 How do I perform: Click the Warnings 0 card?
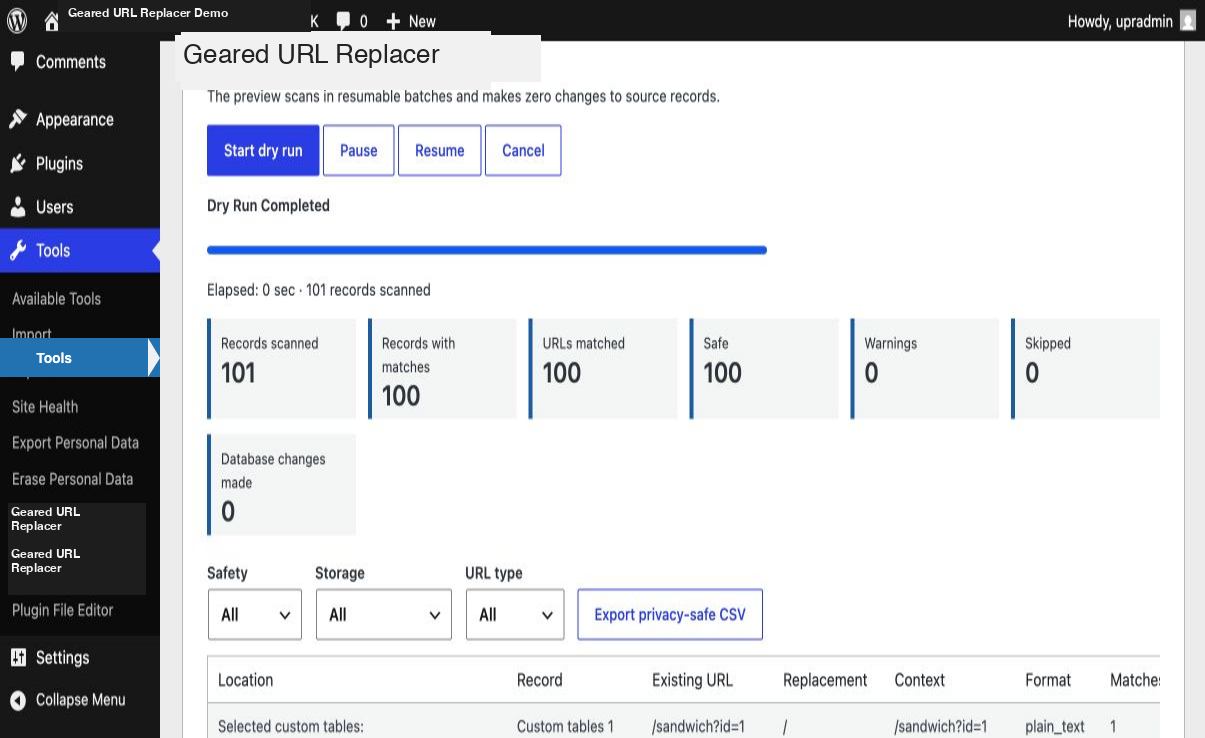pyautogui.click(x=925, y=368)
